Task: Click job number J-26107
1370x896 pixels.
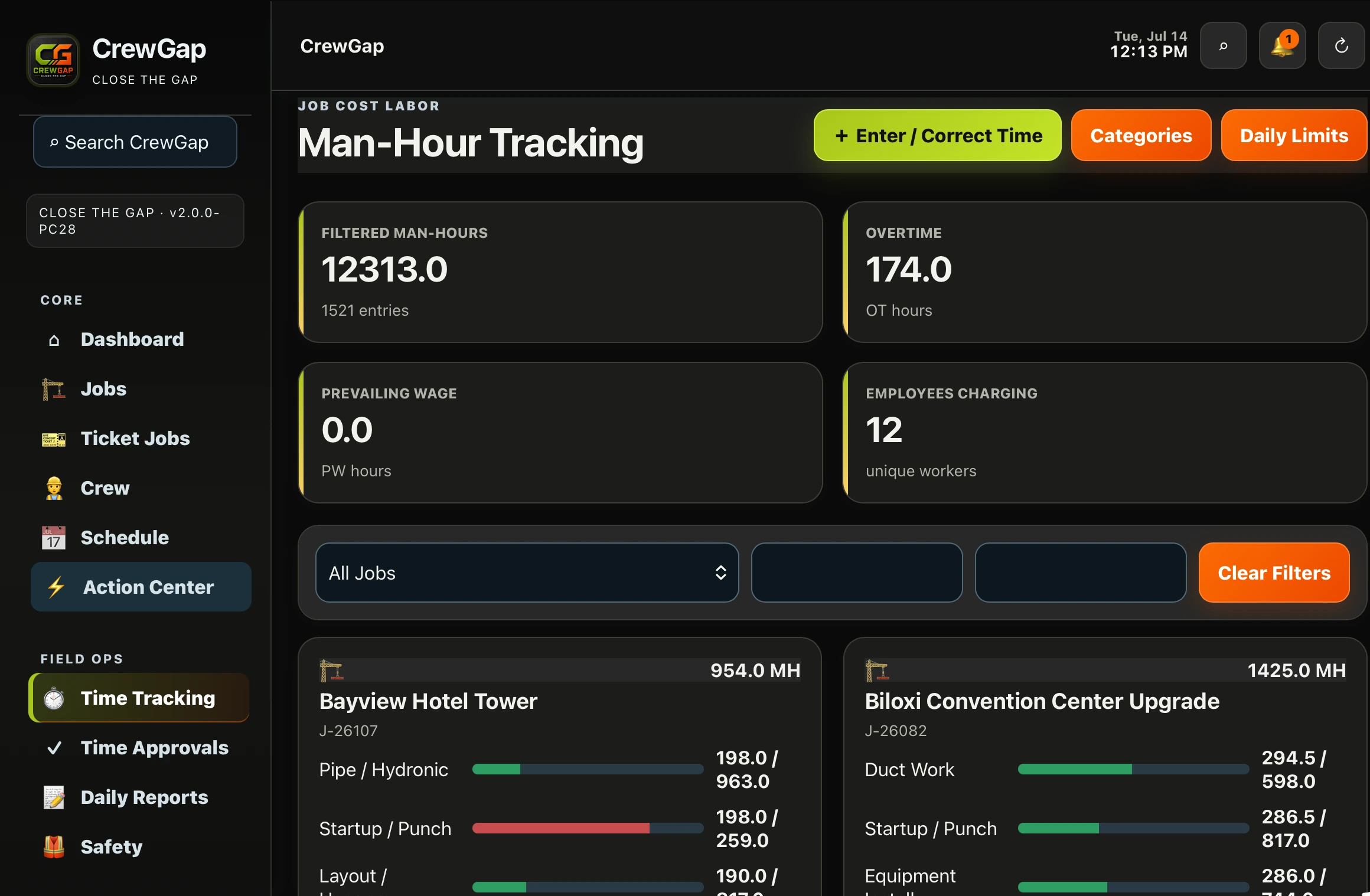Action: click(348, 731)
